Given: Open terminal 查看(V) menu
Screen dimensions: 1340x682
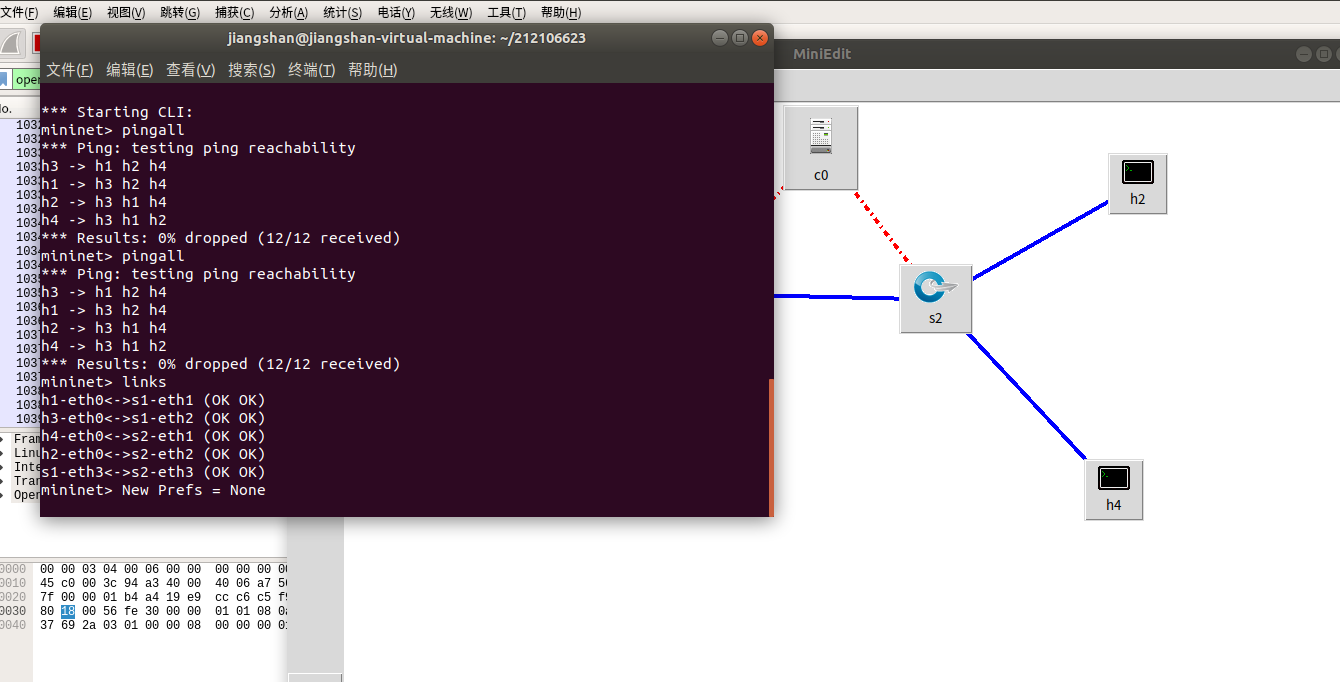Looking at the screenshot, I should tap(190, 69).
